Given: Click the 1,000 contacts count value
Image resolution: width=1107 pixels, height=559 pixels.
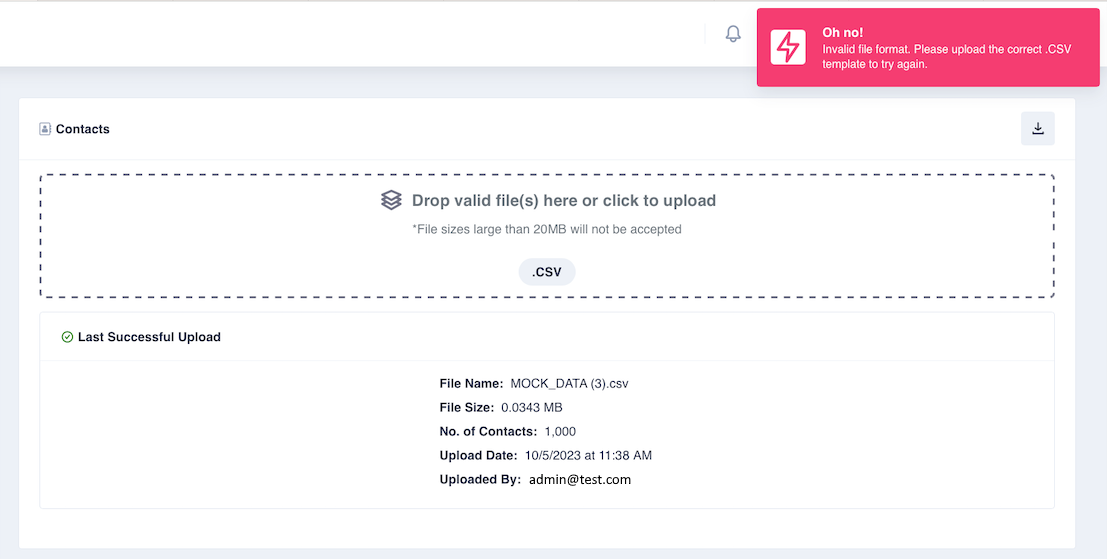Looking at the screenshot, I should (560, 432).
